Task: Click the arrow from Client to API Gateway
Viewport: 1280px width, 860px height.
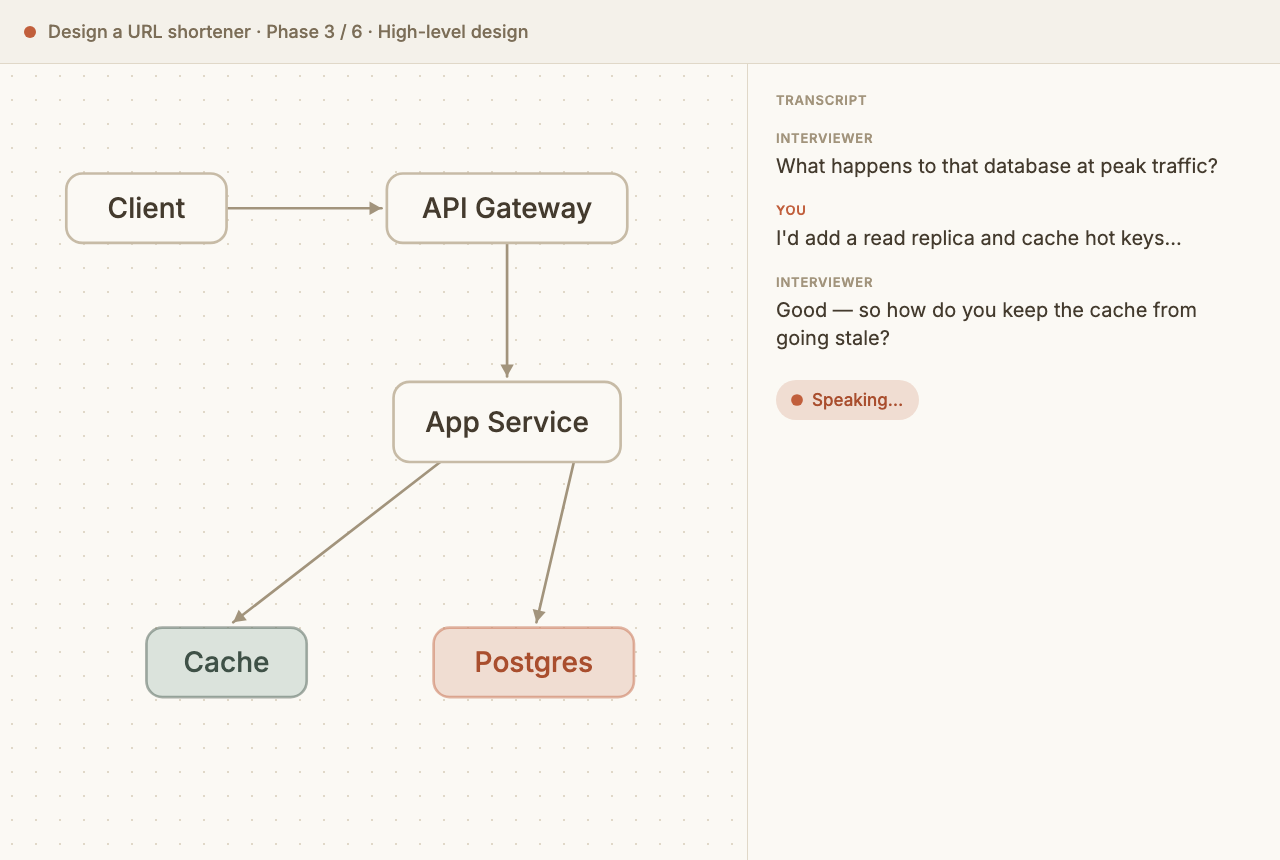Action: 305,208
